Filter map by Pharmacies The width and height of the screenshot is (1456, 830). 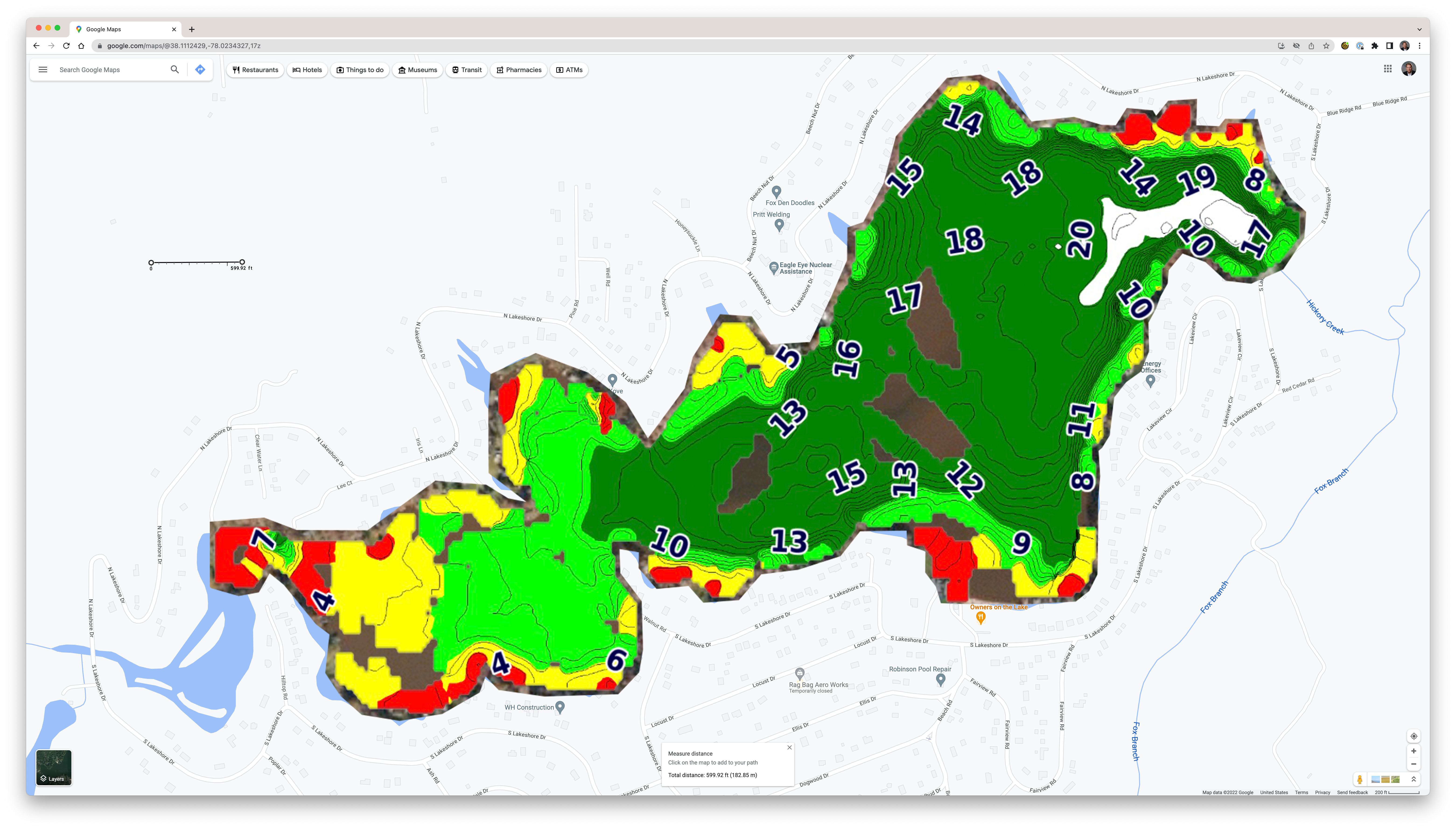519,70
